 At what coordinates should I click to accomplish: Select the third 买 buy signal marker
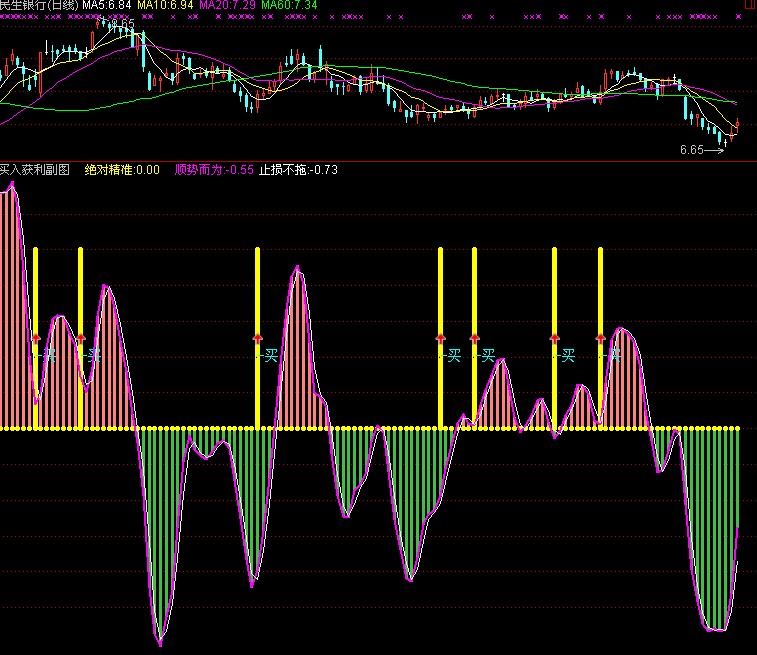coord(270,355)
